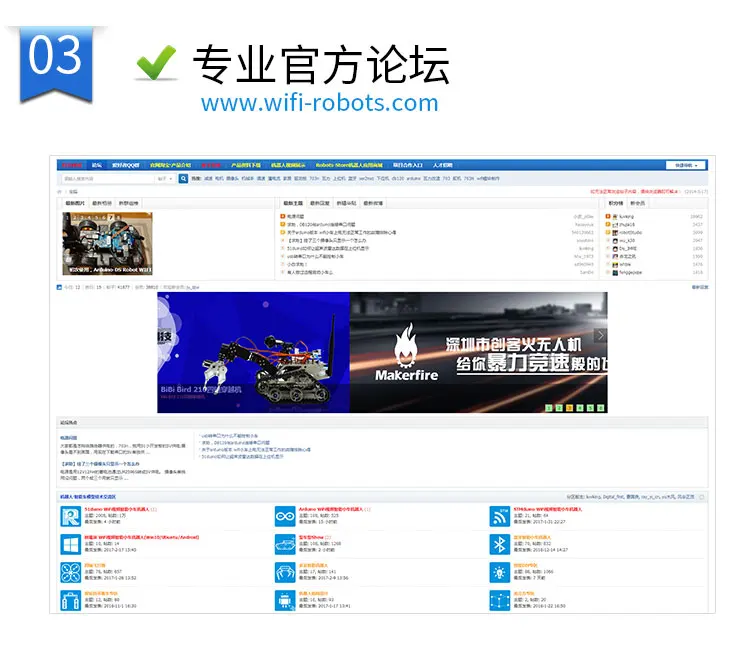The width and height of the screenshot is (750, 646).
Task: Select the first red item in navigation bar
Action: point(72,165)
